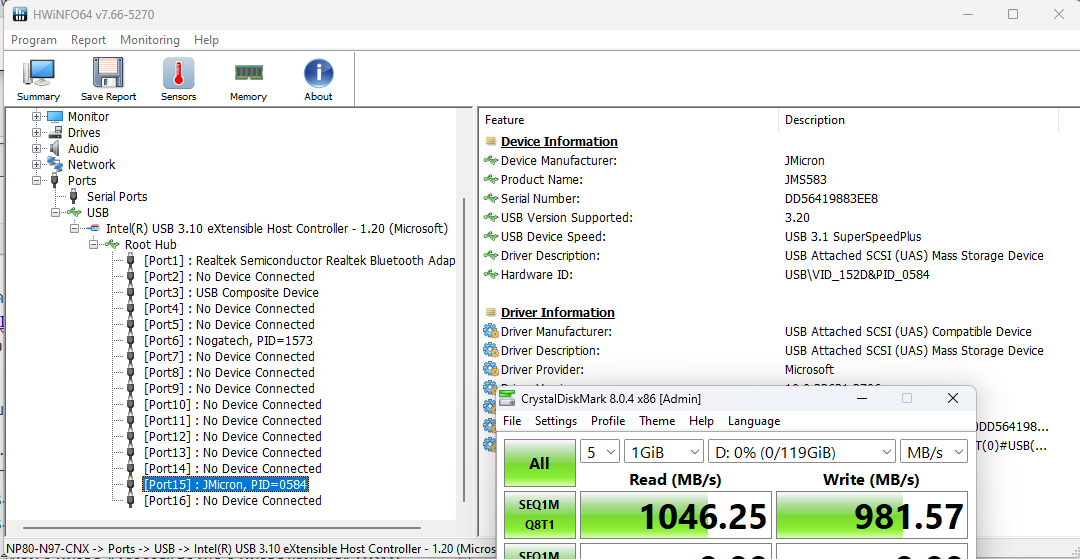Click the Network icon in the tree
This screenshot has height=560, width=1080.
[55, 164]
